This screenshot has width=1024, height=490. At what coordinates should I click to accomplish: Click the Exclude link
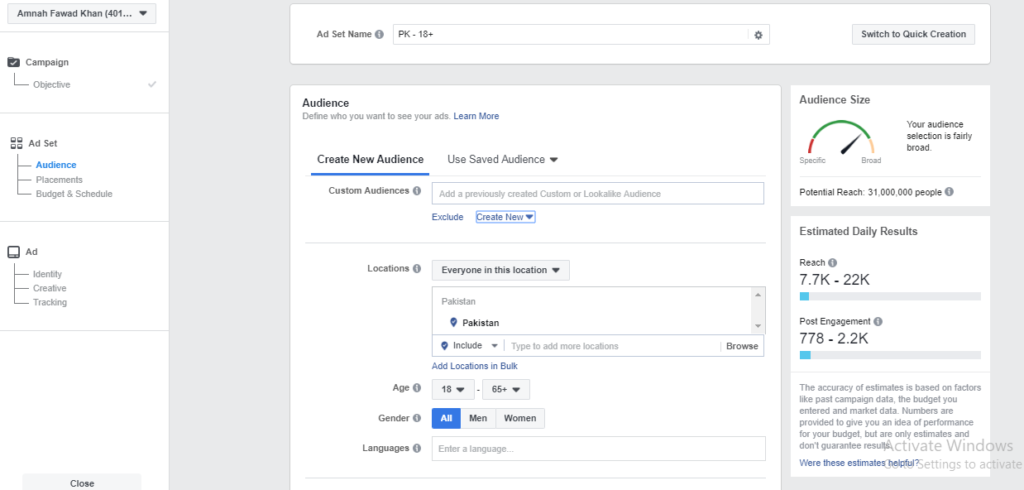click(447, 217)
